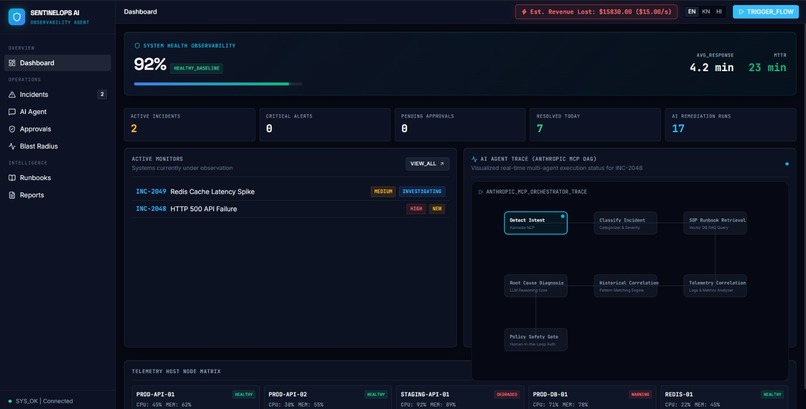Open Reports in the sidebar
The image size is (806, 409).
(x=58, y=195)
